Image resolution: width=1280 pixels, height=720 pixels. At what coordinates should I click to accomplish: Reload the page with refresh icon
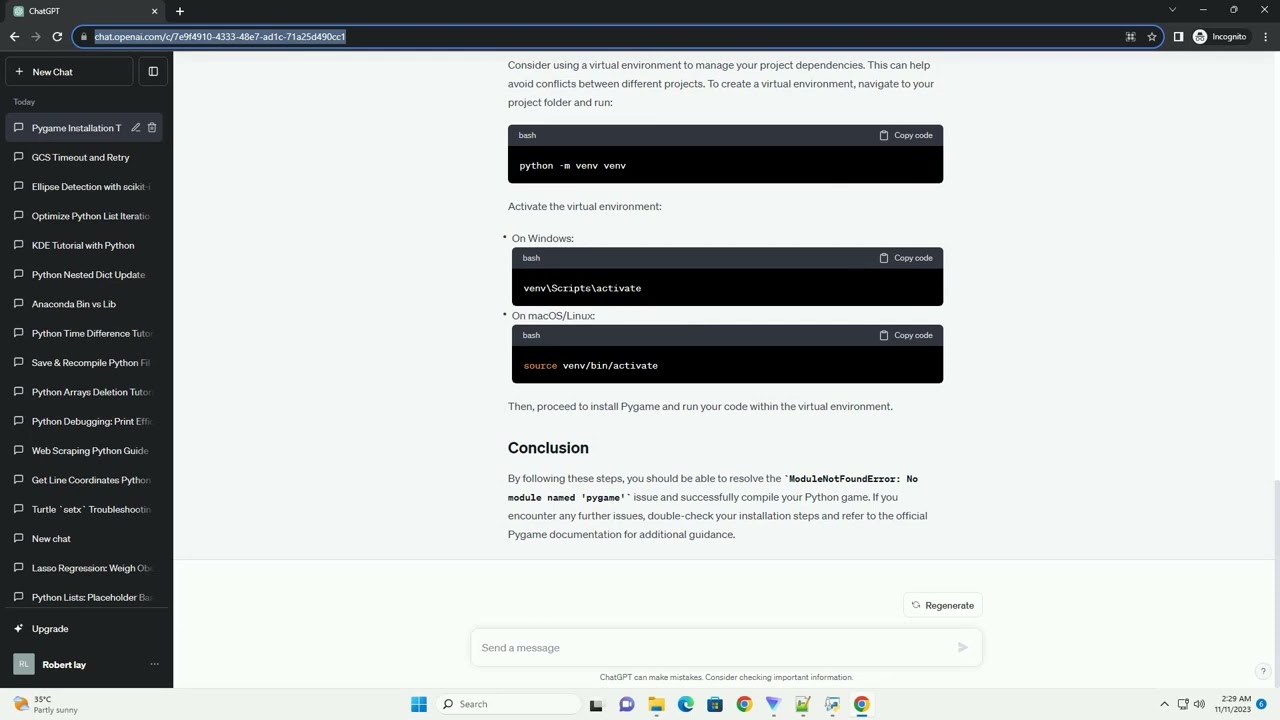pos(57,37)
